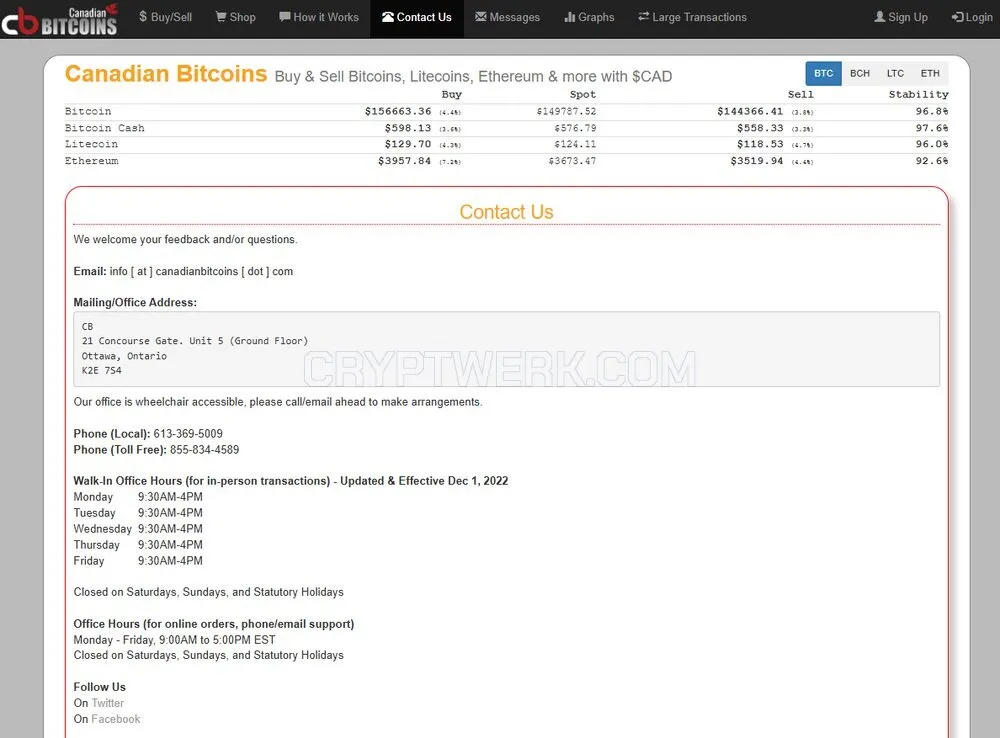Viewport: 1000px width, 738px height.
Task: Switch to the ETH currency toggle
Action: point(930,73)
